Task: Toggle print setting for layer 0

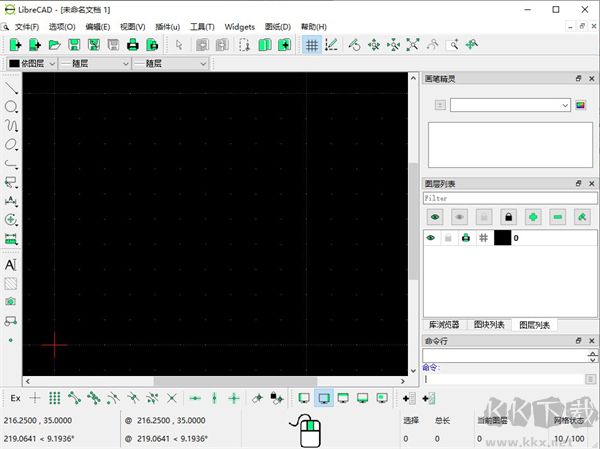Action: [466, 238]
